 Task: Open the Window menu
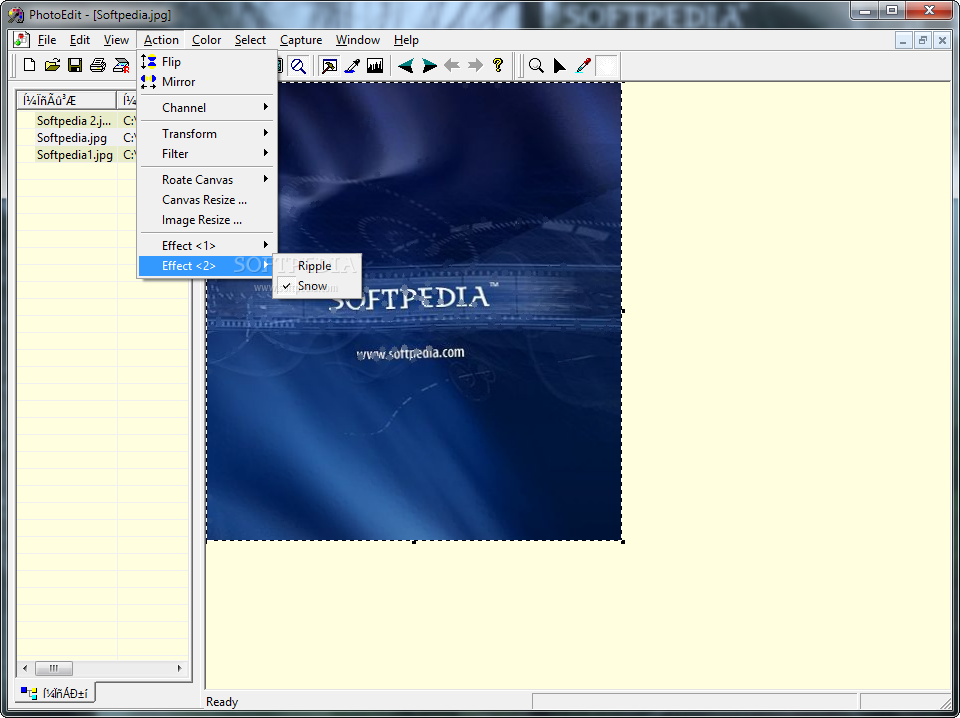pos(358,40)
